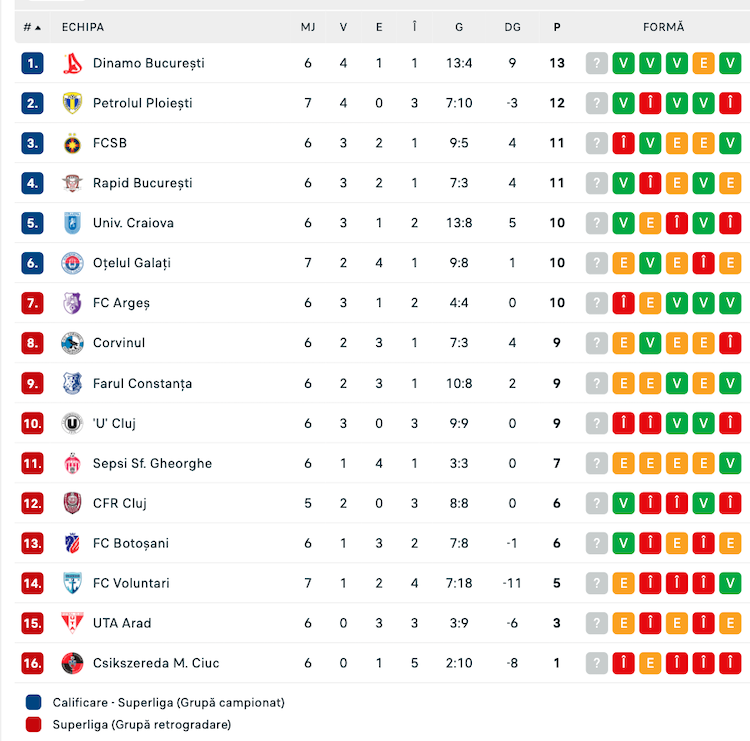The height and width of the screenshot is (741, 750).
Task: Click the CFR Cluj club badge
Action: (72, 503)
